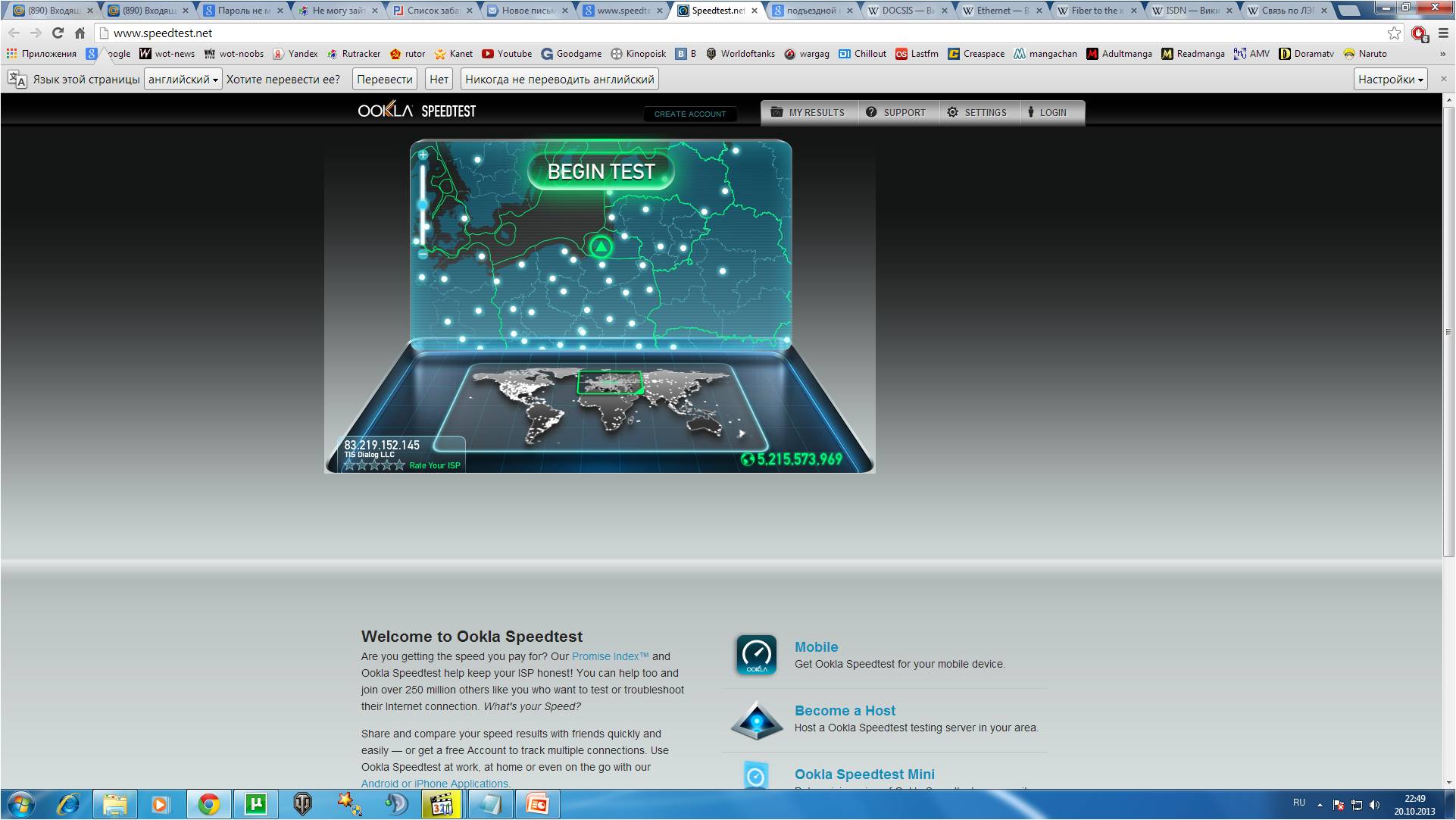Screen dimensions: 1456x820
Task: Click the Перевести translate button
Action: [385, 80]
